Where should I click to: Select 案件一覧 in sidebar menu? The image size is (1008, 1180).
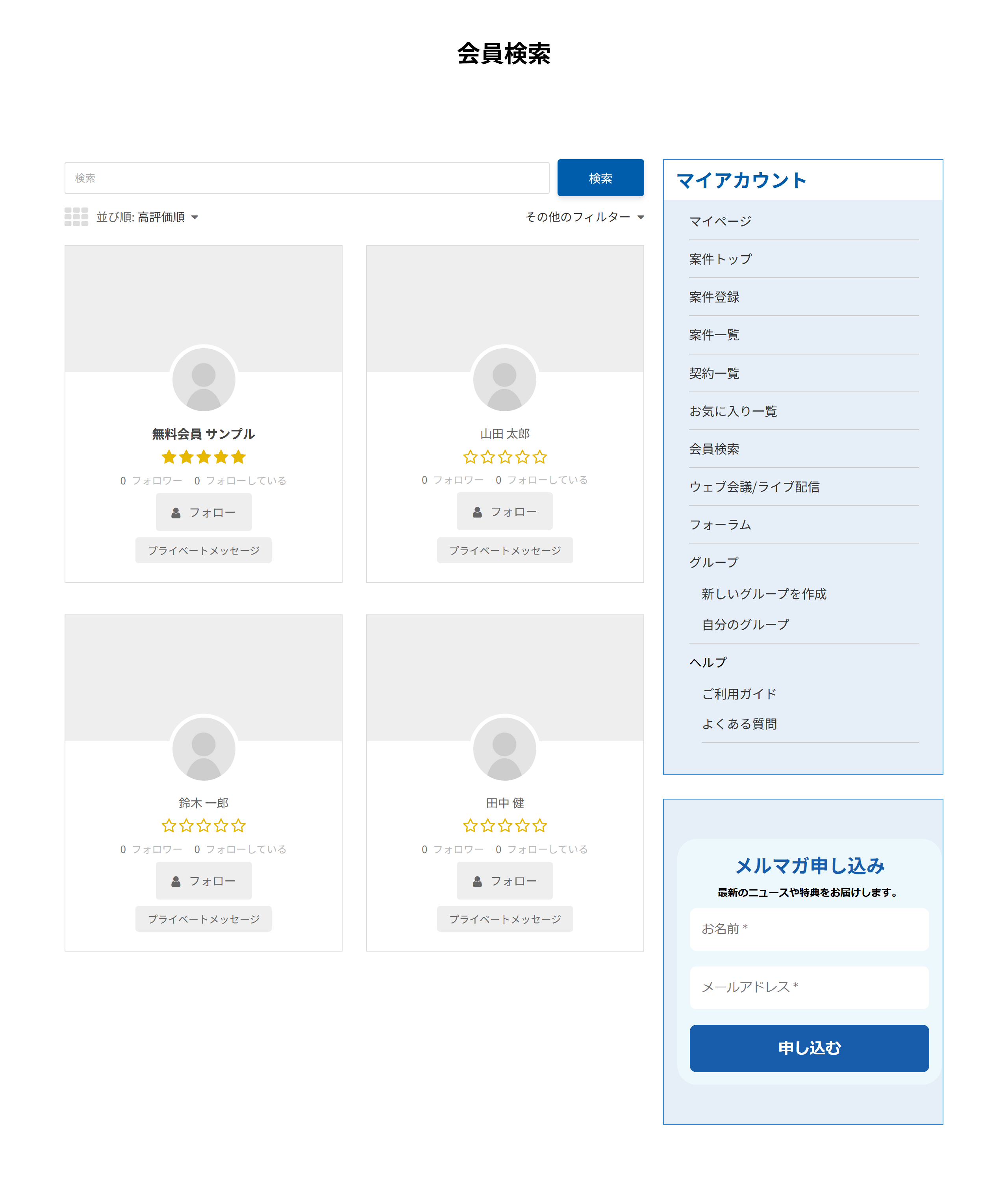[x=714, y=335]
